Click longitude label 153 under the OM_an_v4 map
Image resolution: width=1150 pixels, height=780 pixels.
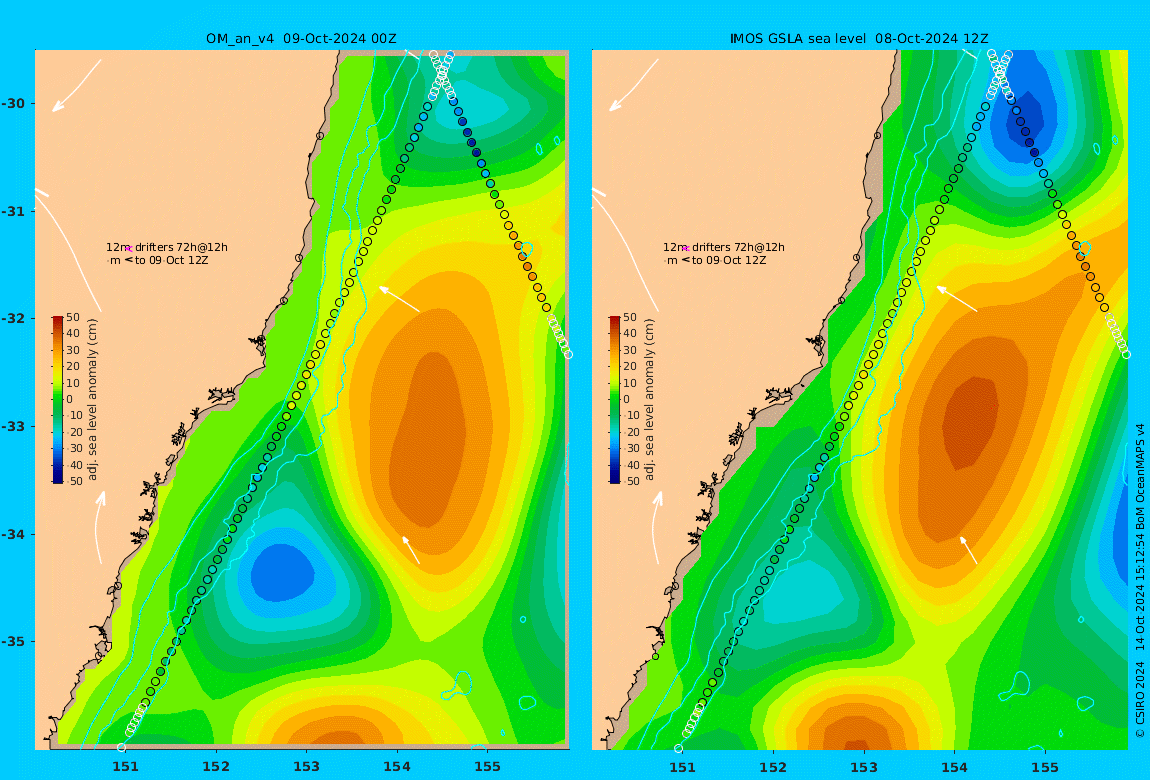307,767
